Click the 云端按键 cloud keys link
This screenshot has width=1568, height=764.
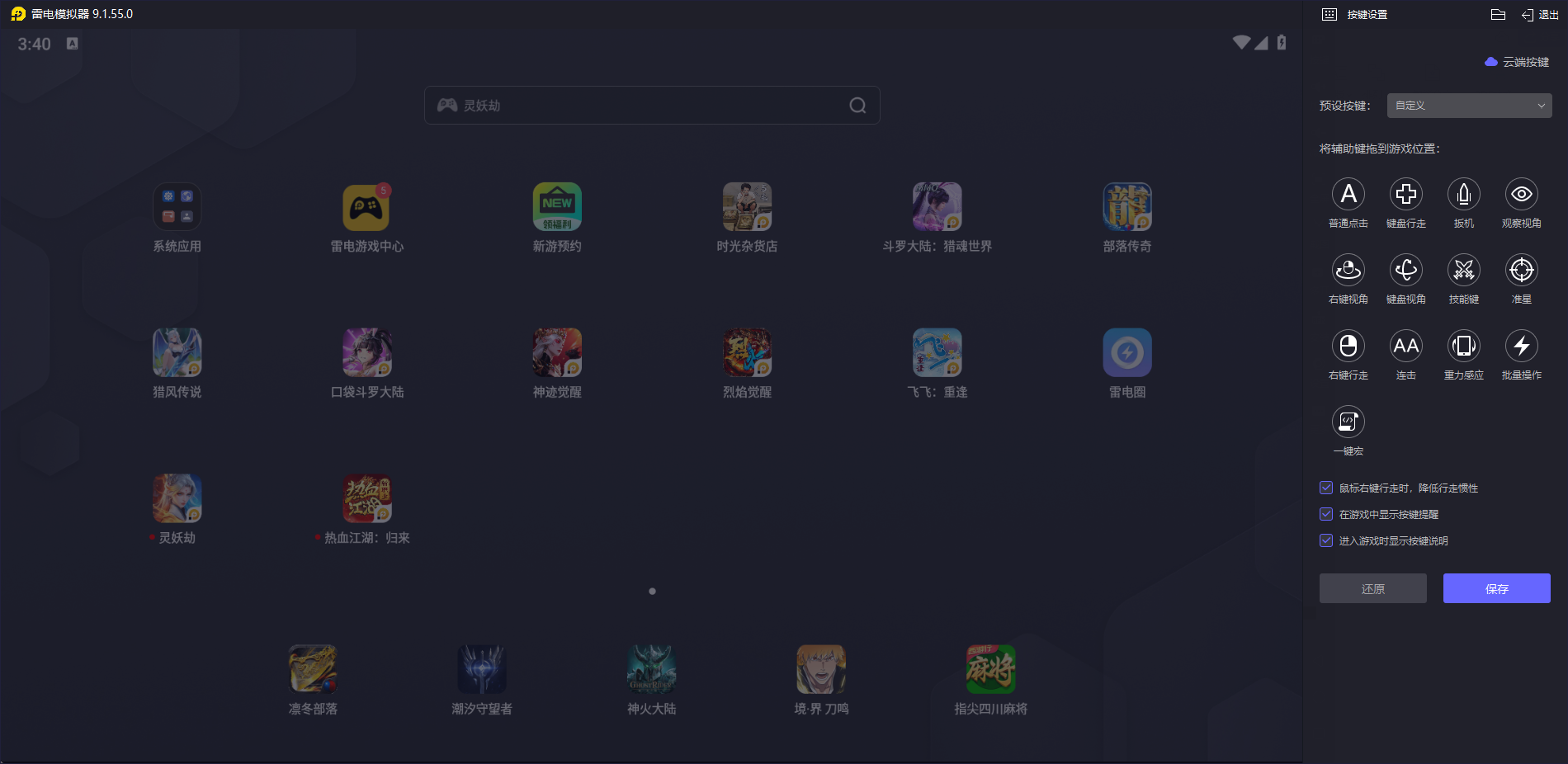1517,62
